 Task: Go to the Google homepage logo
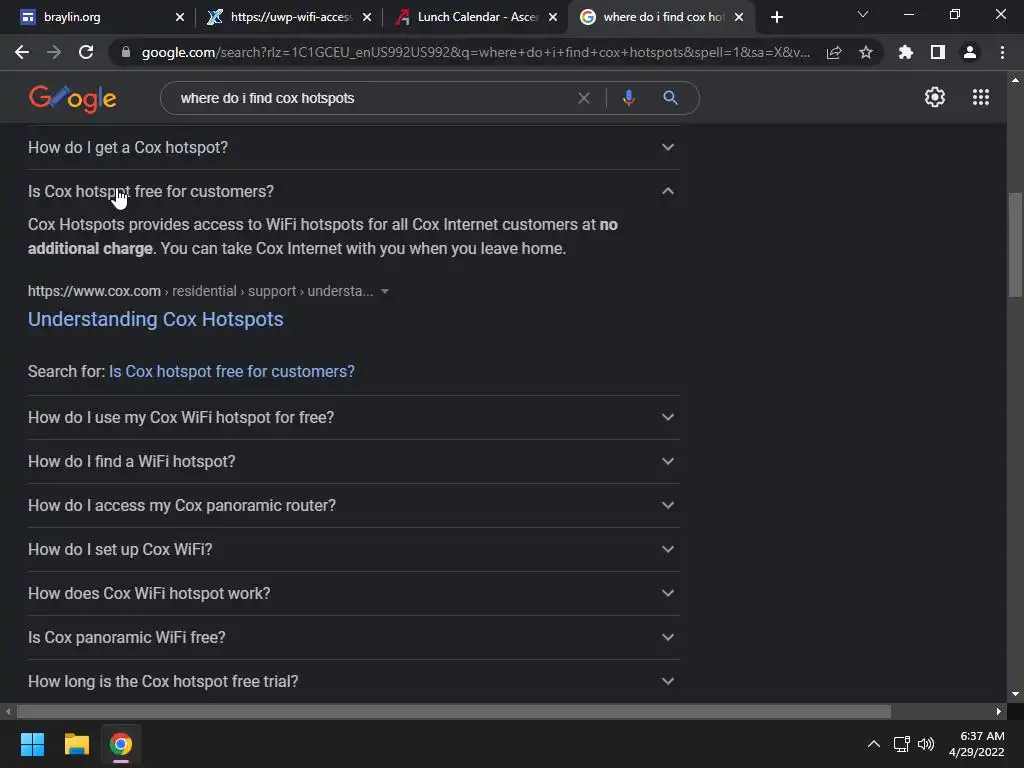click(x=72, y=98)
